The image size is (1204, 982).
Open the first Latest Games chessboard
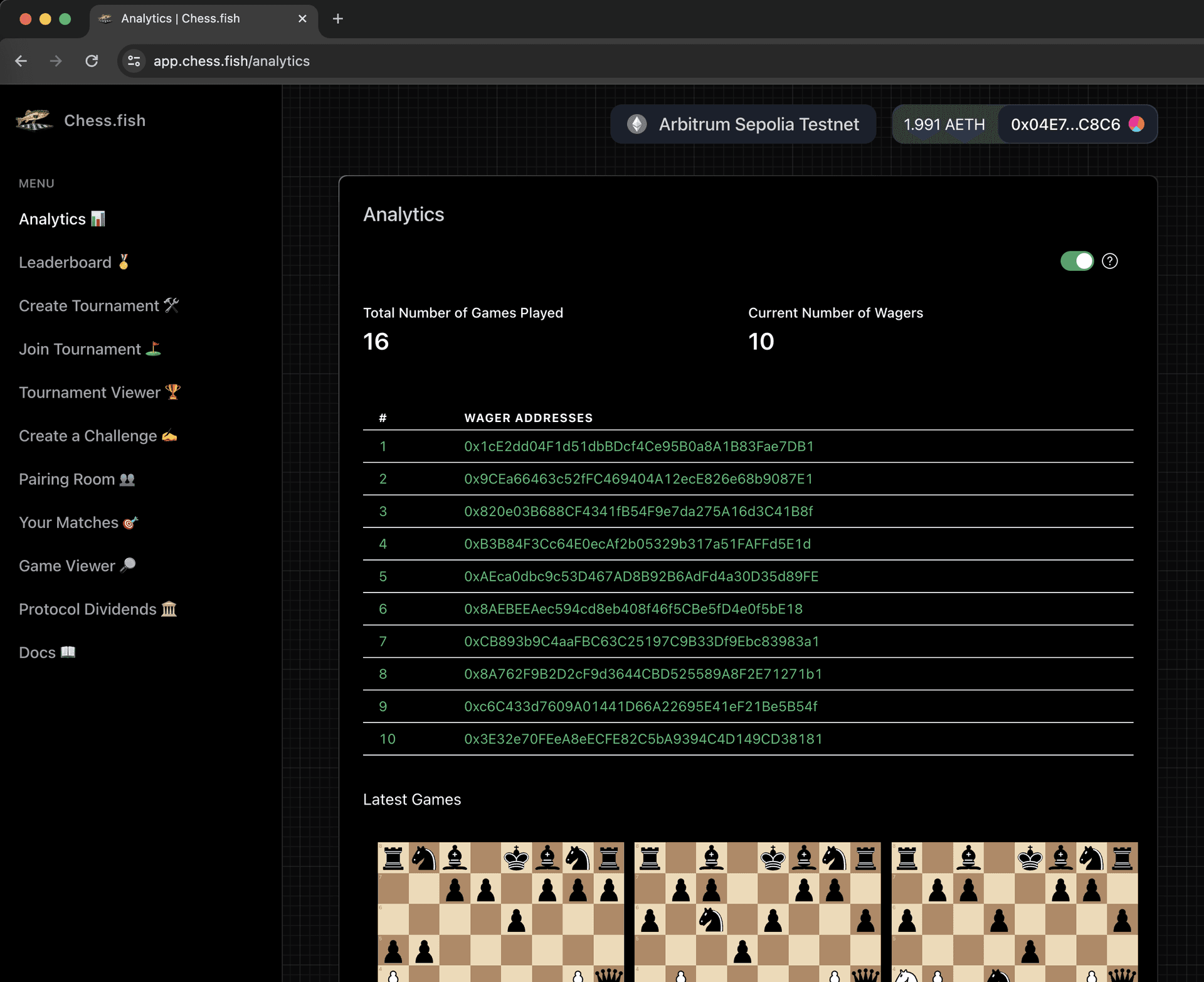pos(500,912)
